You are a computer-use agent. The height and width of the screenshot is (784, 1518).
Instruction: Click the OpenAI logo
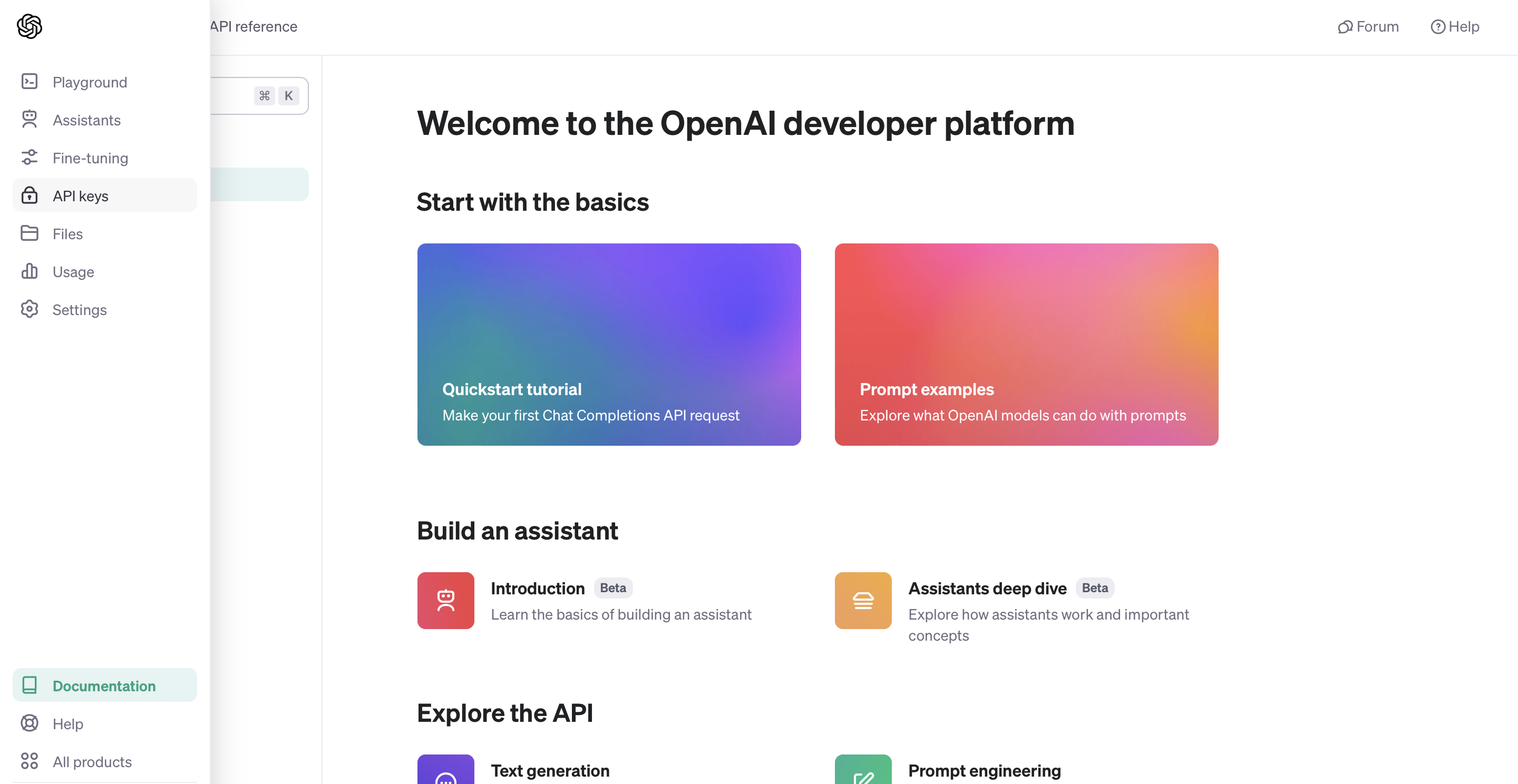point(30,26)
